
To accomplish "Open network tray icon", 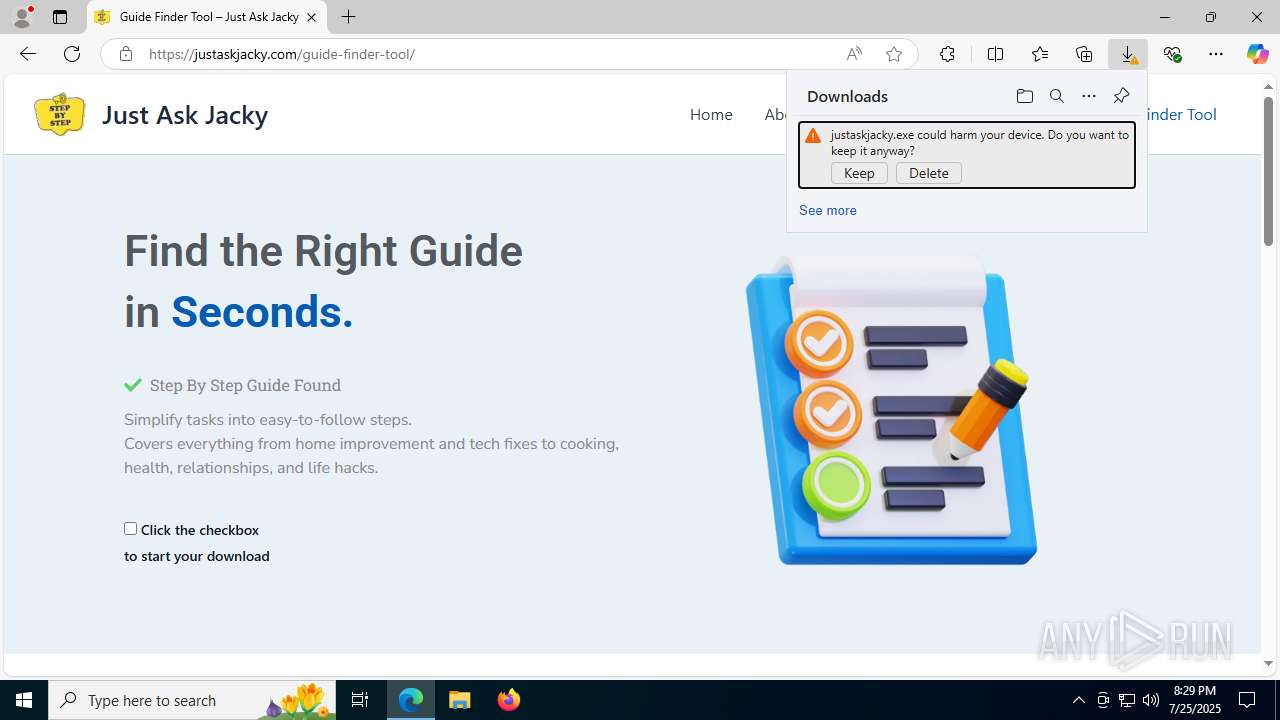I will pos(1126,700).
